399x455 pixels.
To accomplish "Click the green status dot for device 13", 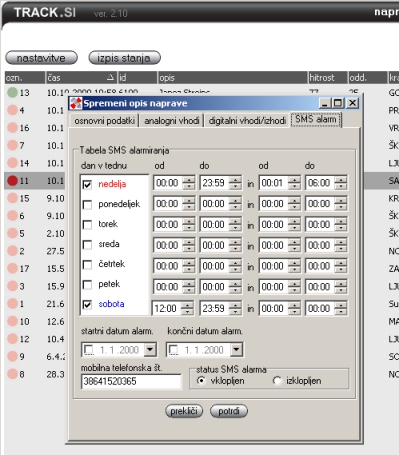I will (x=12, y=92).
